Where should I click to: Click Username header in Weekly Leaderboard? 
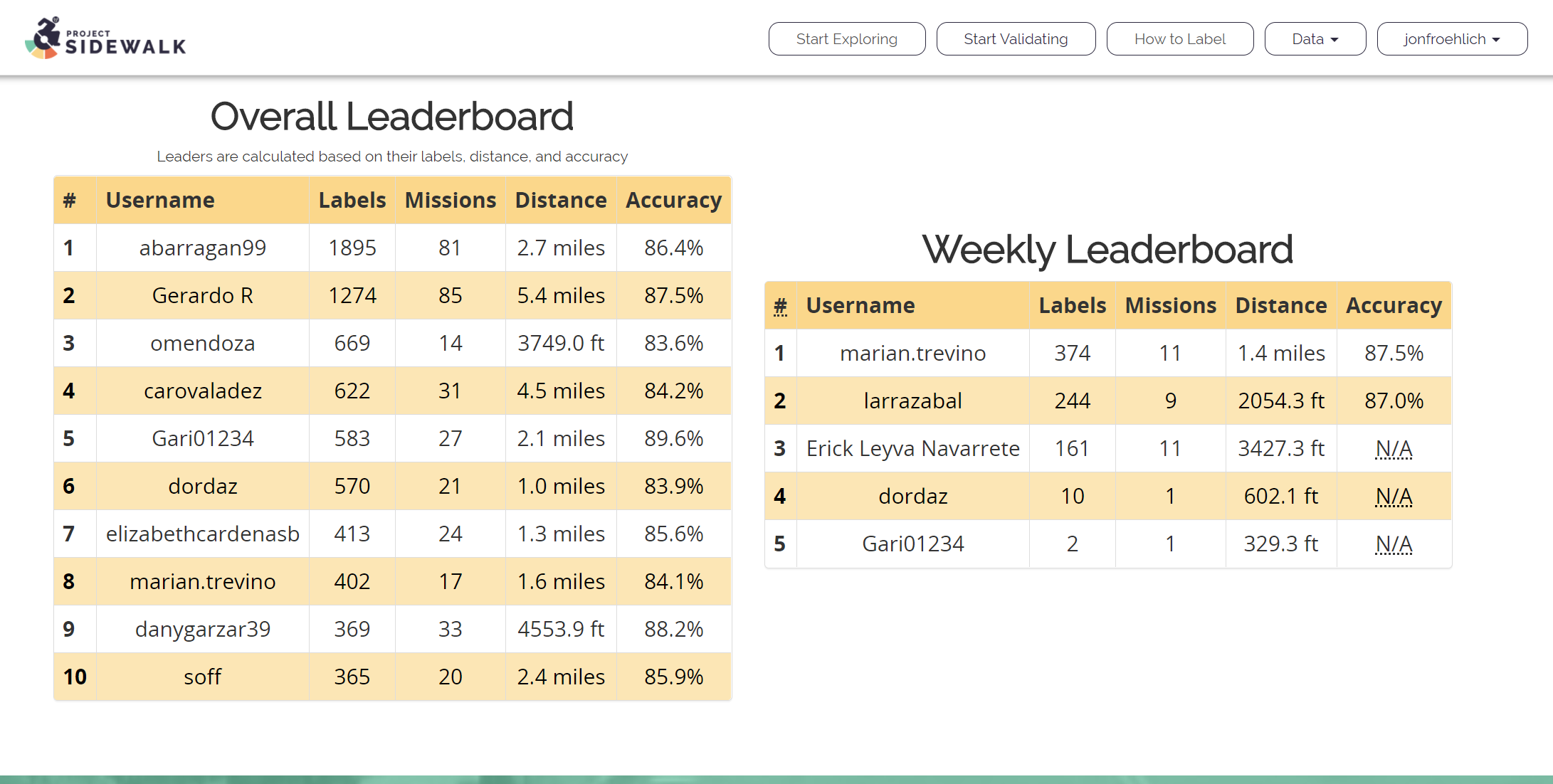click(x=860, y=306)
